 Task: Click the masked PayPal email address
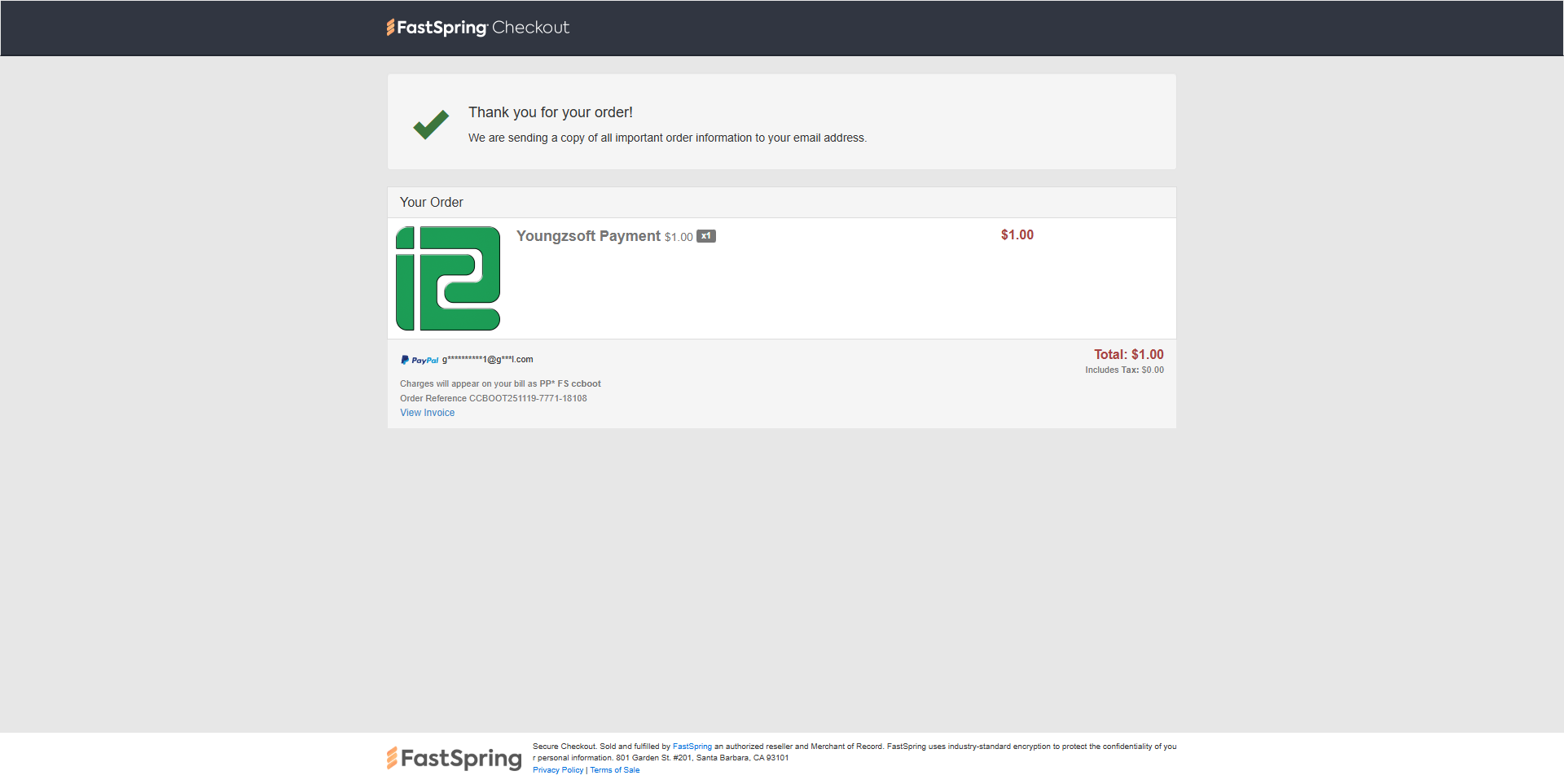coord(487,359)
